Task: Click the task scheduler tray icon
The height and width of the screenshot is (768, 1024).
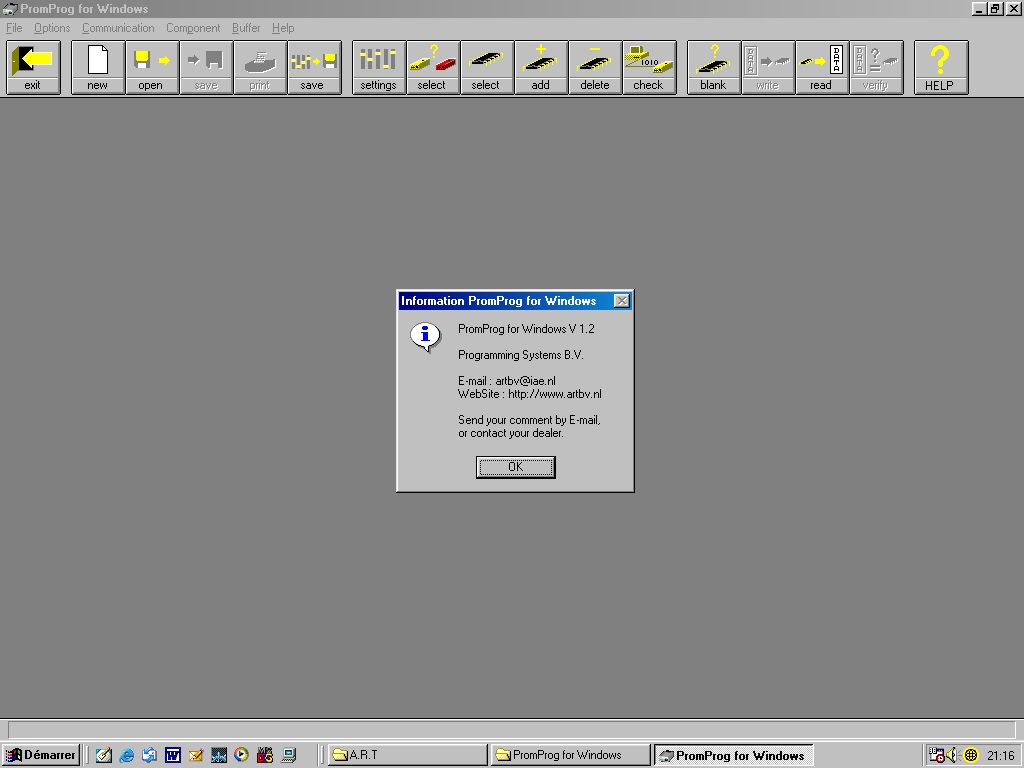Action: coord(936,755)
